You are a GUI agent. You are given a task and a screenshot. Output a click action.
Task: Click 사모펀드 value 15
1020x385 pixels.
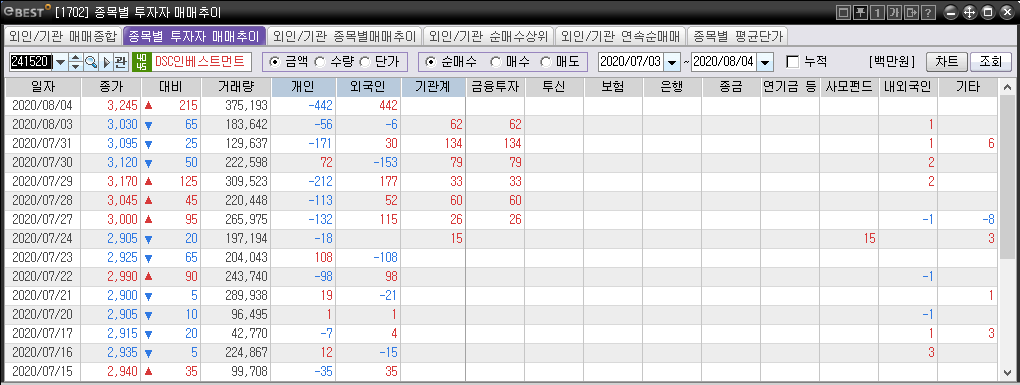pos(870,239)
